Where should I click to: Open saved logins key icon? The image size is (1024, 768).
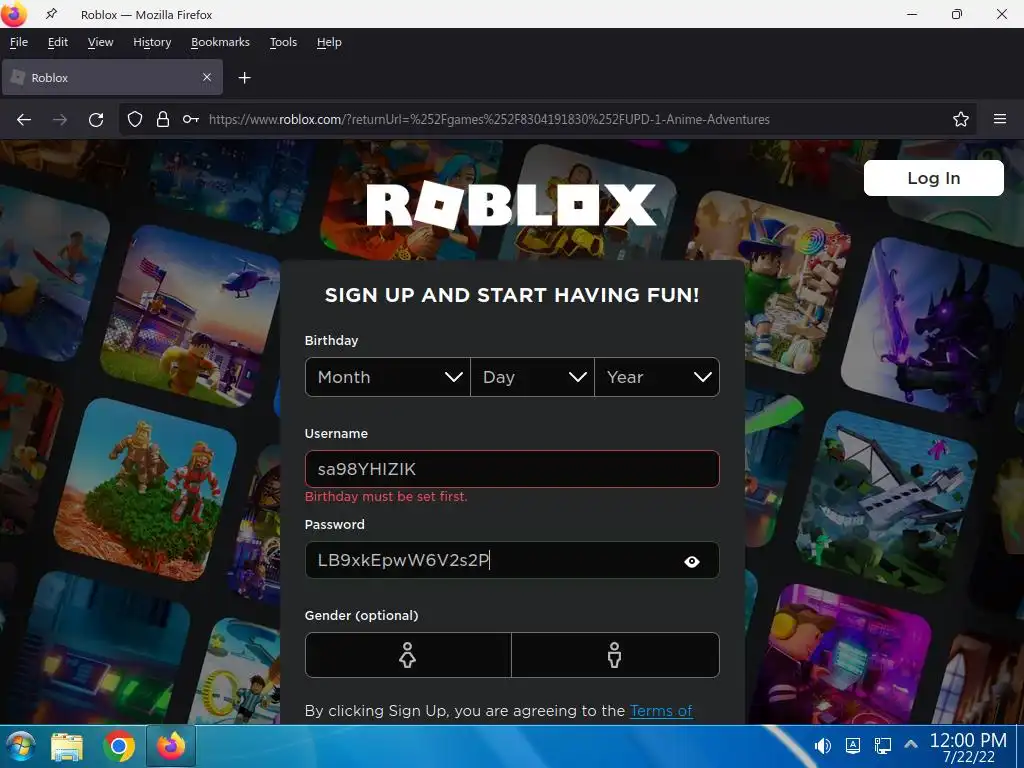click(191, 119)
